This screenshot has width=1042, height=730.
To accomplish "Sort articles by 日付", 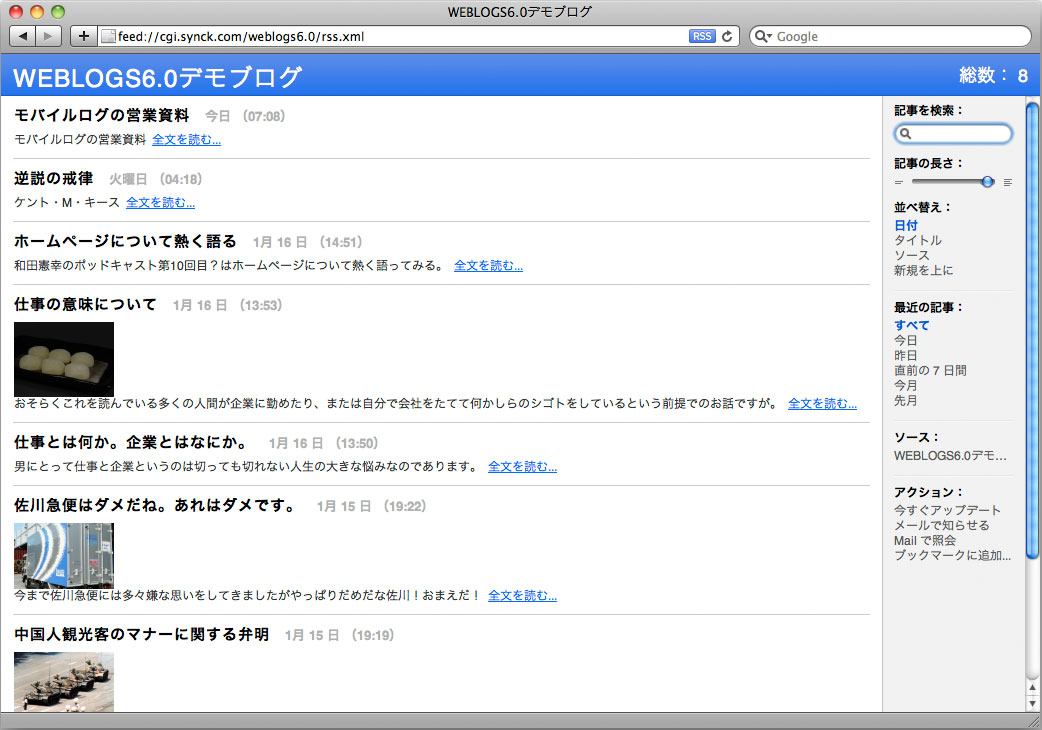I will pyautogui.click(x=906, y=225).
